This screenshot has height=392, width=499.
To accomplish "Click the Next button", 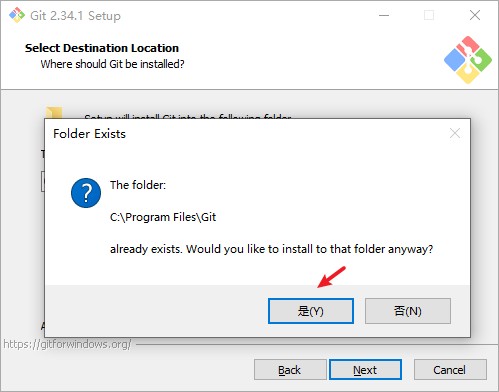I will 365,370.
